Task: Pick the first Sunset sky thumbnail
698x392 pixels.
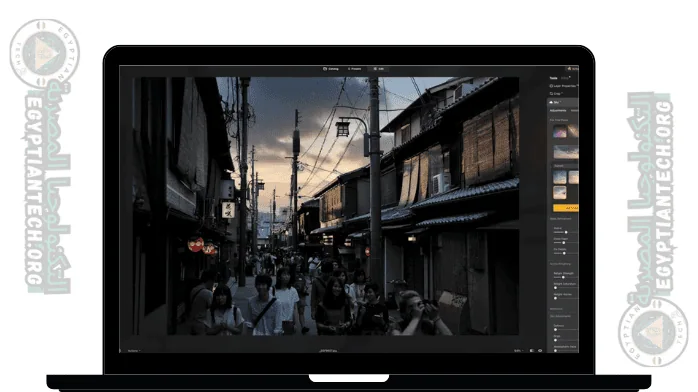Action: point(560,177)
